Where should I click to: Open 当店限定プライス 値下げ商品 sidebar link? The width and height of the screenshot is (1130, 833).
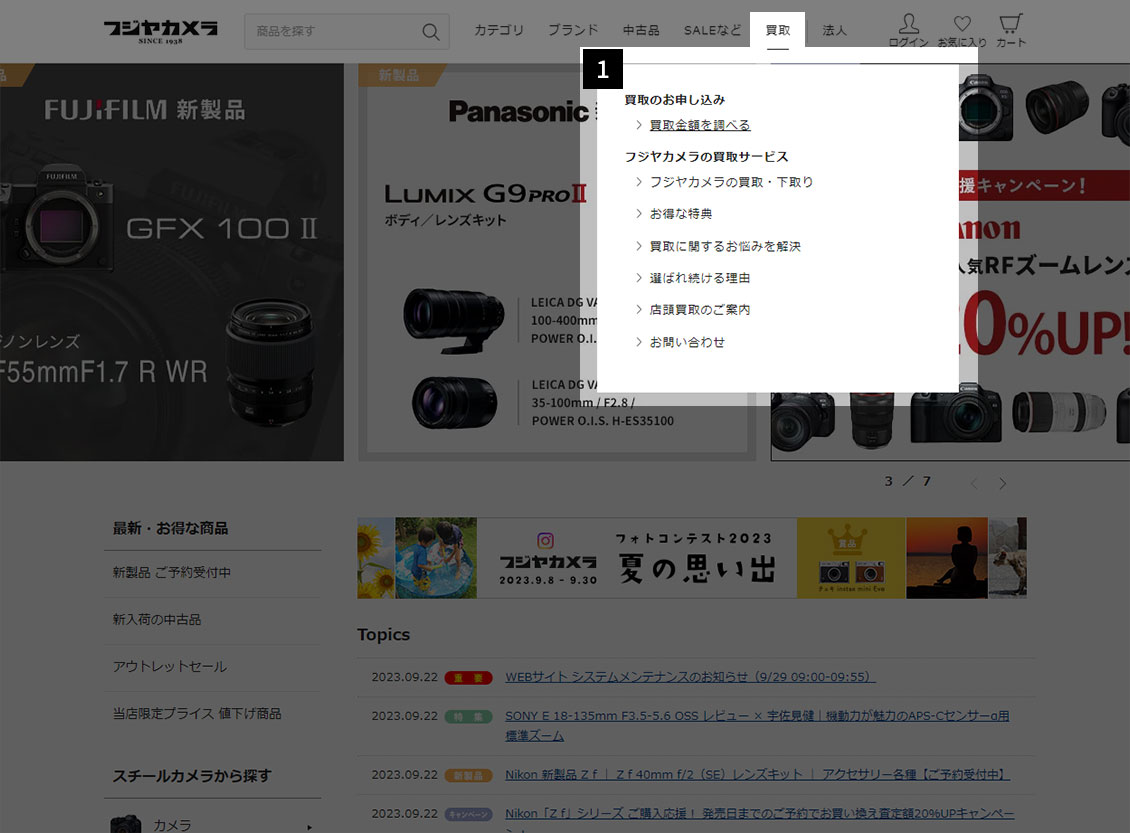tap(197, 713)
